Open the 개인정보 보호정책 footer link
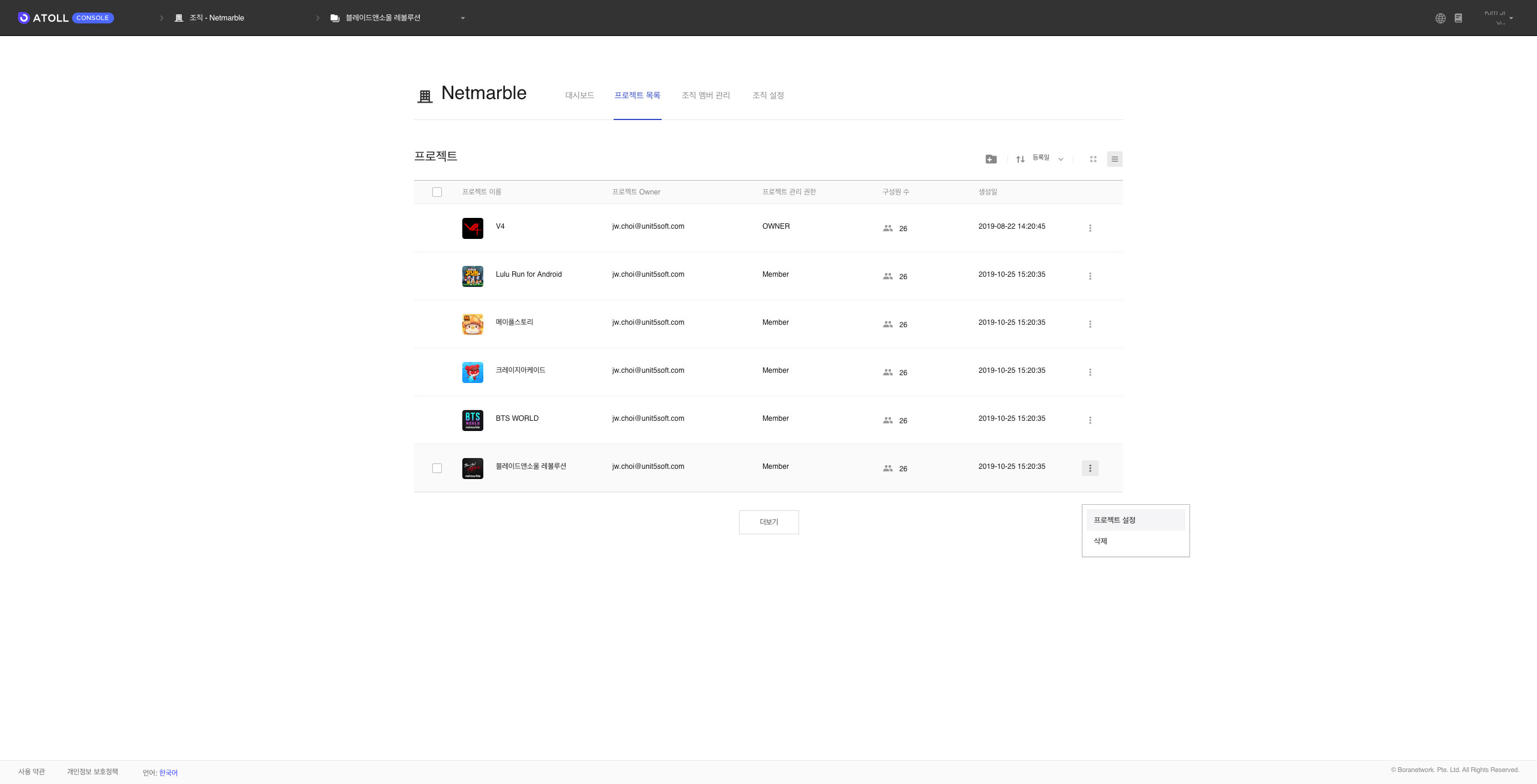1537x784 pixels. click(x=92, y=771)
